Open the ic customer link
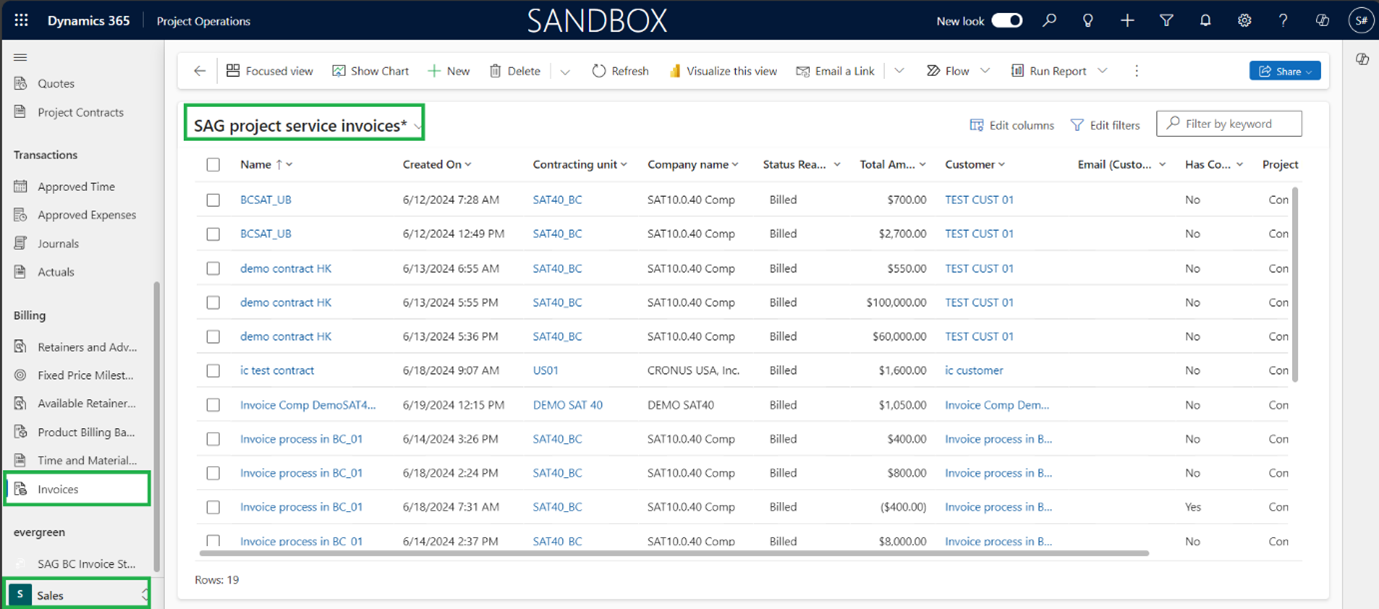1379x609 pixels. 974,370
